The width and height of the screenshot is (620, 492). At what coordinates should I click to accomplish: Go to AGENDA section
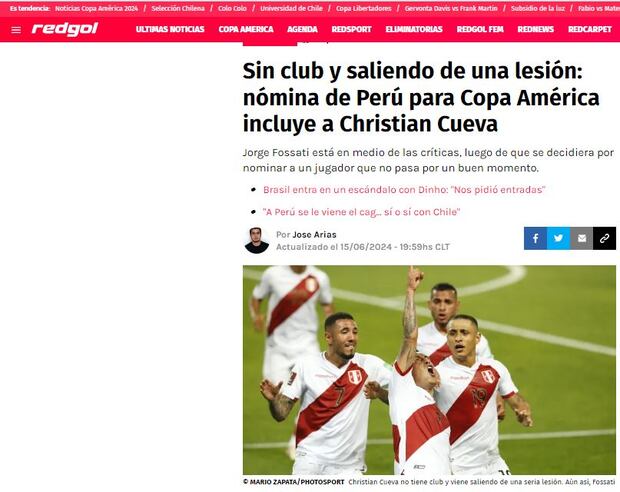[302, 29]
